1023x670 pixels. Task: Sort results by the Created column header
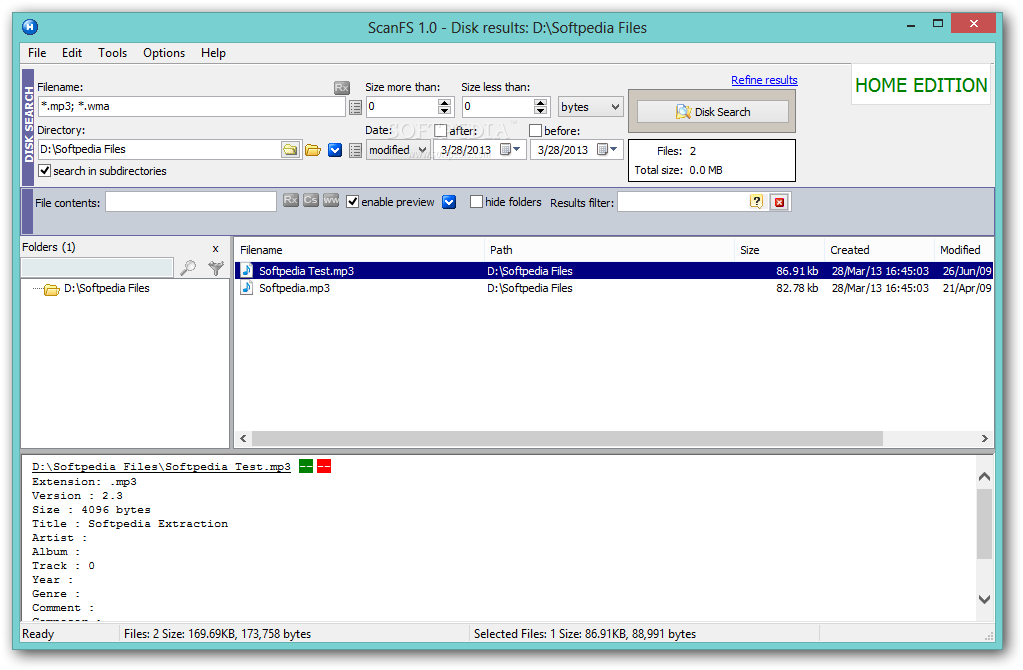pyautogui.click(x=879, y=250)
